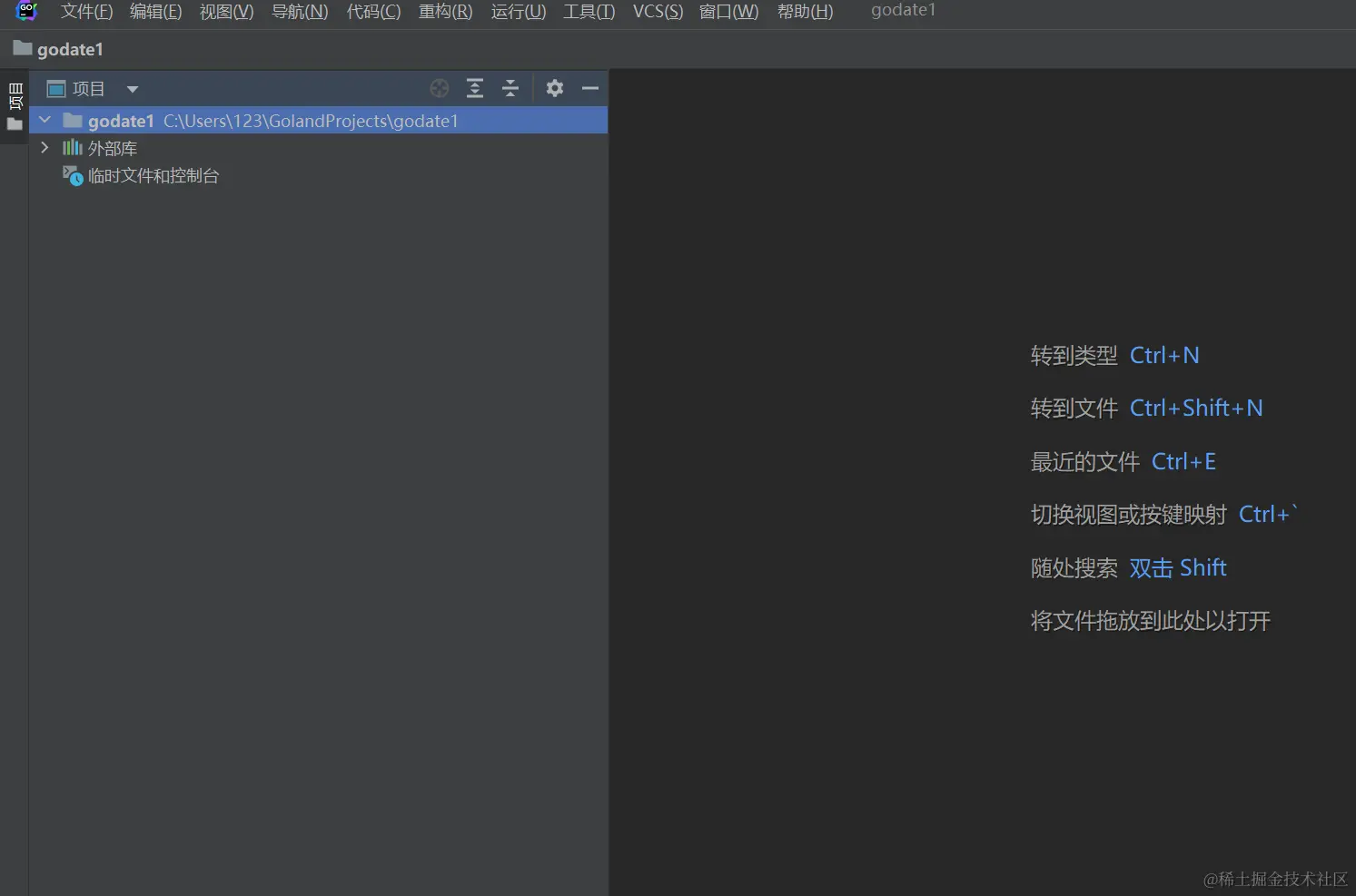1356x896 pixels.
Task: Click the 临时文件和控制台 scratch icon
Action: (x=73, y=175)
